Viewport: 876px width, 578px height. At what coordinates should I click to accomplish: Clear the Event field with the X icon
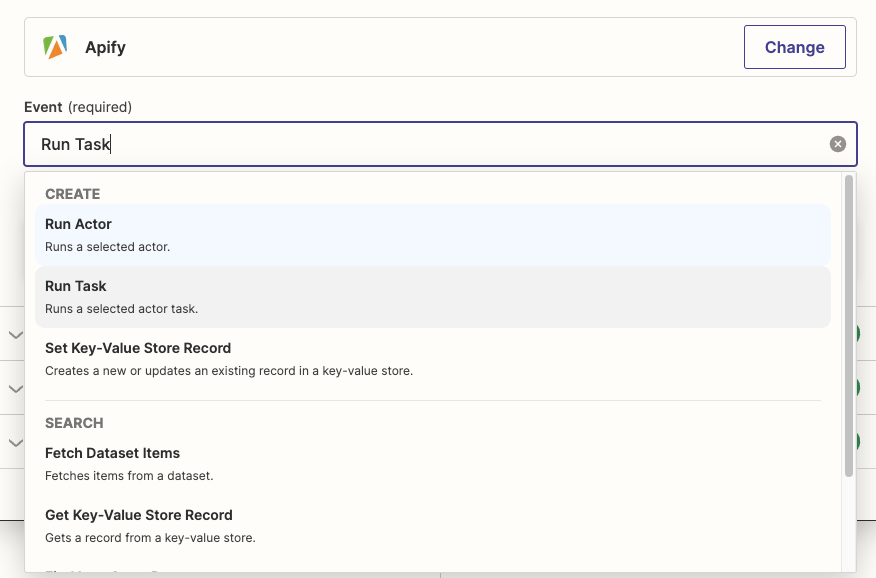click(837, 144)
